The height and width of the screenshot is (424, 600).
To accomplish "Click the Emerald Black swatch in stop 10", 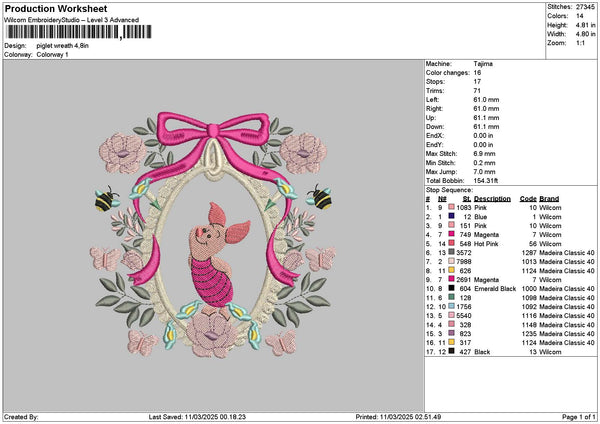I will point(452,288).
